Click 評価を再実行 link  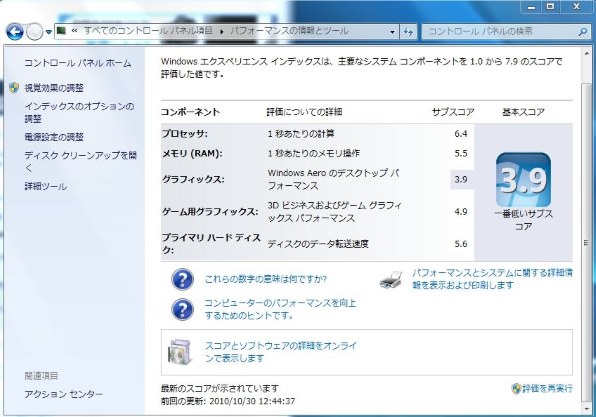(547, 388)
